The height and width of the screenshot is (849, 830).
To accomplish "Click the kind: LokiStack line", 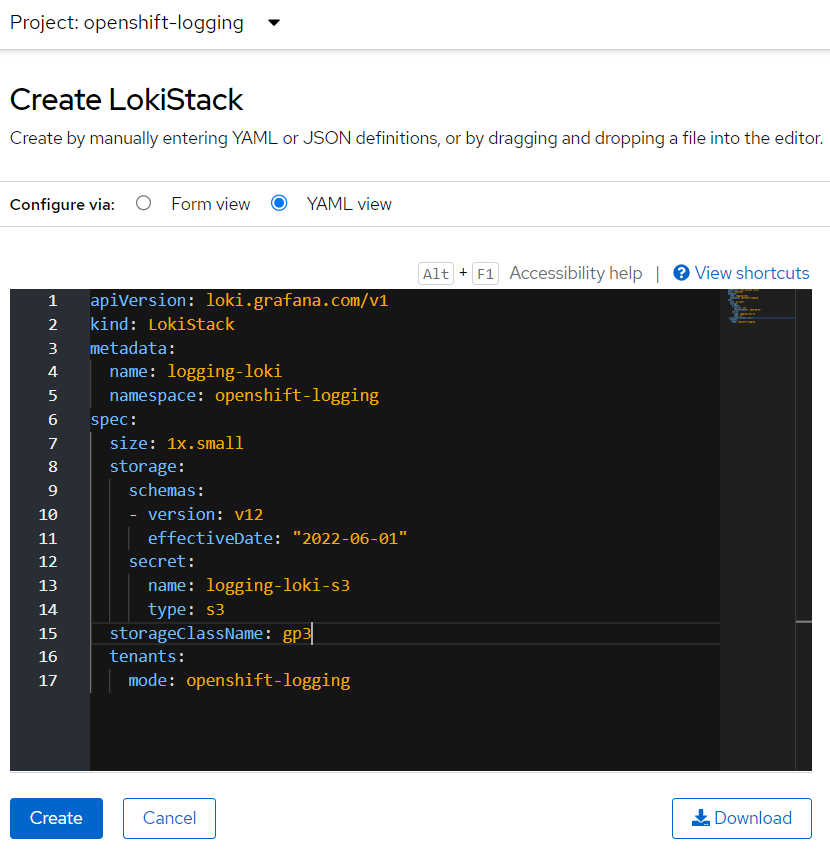I will point(162,324).
